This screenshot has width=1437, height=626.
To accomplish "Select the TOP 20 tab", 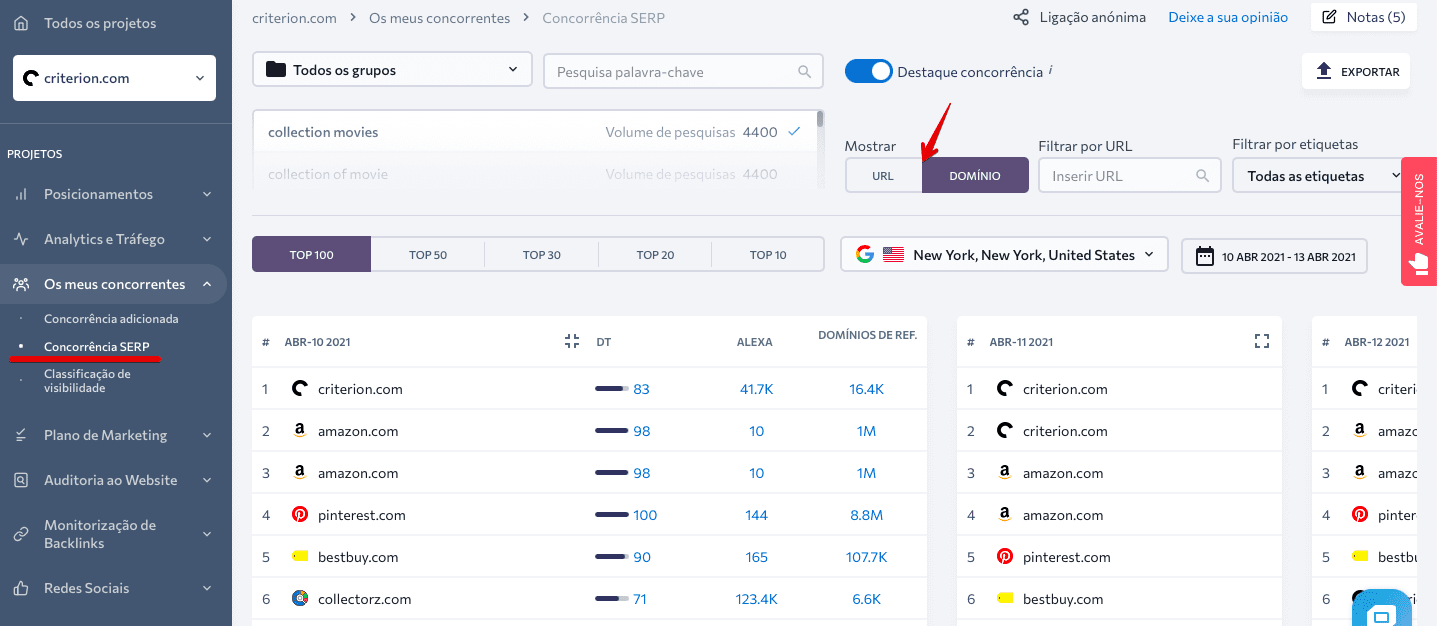I will (x=655, y=254).
